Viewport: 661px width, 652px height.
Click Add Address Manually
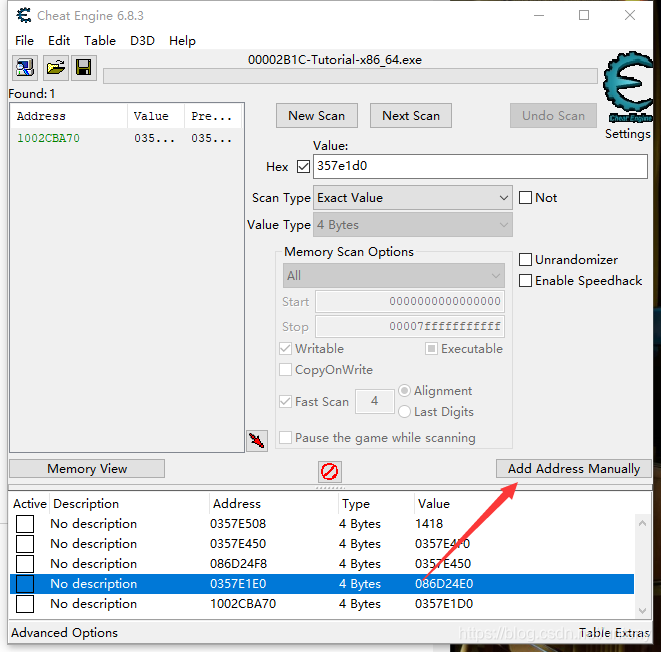coord(574,469)
